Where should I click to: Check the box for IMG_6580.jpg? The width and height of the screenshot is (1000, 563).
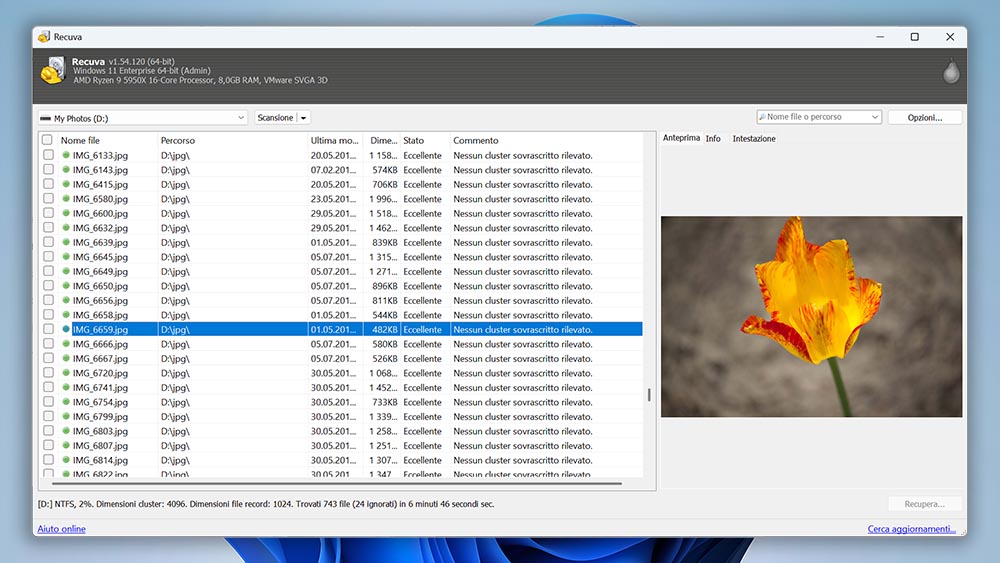pyautogui.click(x=48, y=198)
